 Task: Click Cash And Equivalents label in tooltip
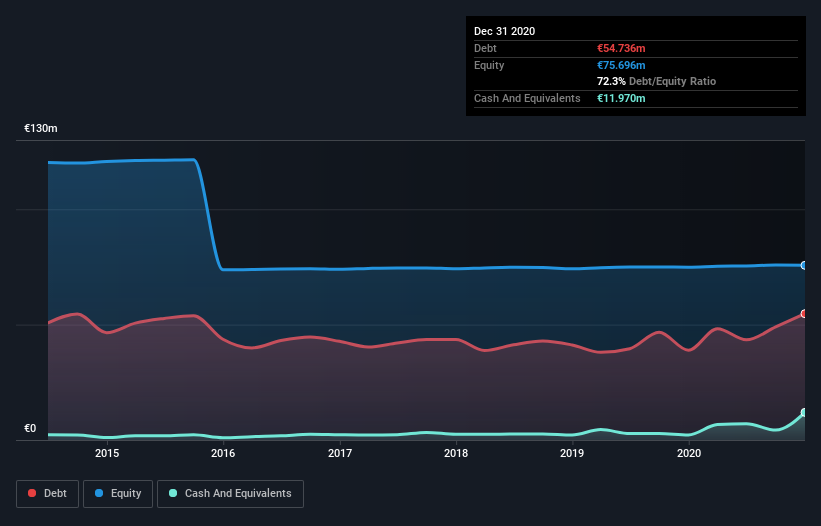point(527,98)
